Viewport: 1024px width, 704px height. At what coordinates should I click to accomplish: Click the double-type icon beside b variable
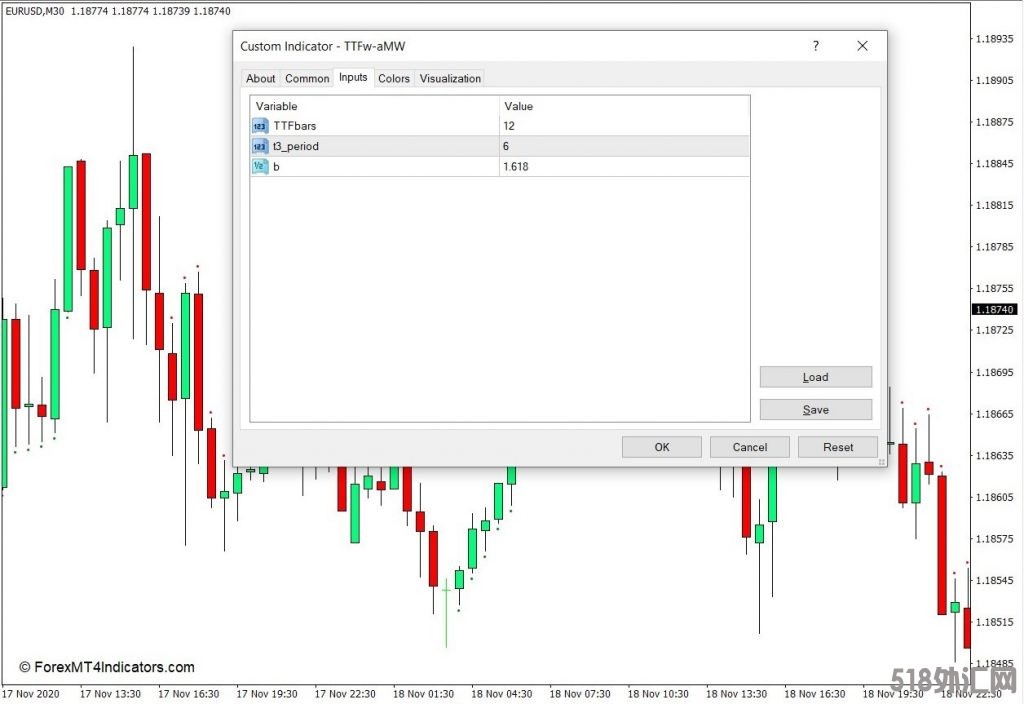click(260, 166)
